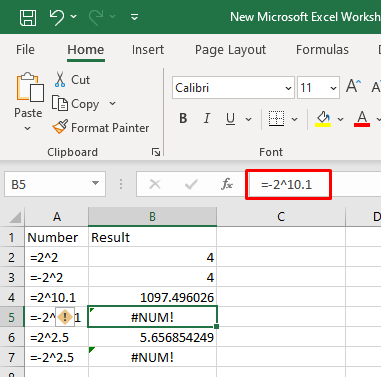
Task: Select cell containing =-2^2.5
Action: tap(56, 357)
